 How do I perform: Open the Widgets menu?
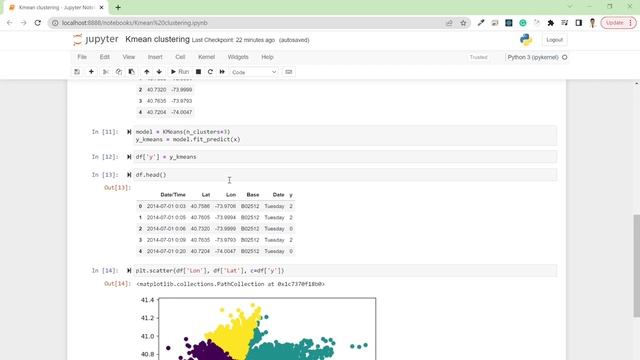pyautogui.click(x=238, y=57)
